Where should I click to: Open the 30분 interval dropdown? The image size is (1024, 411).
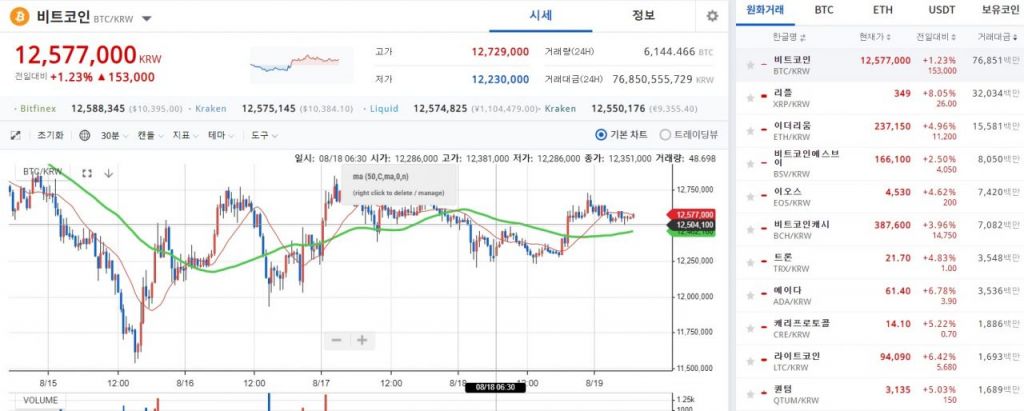[114, 135]
